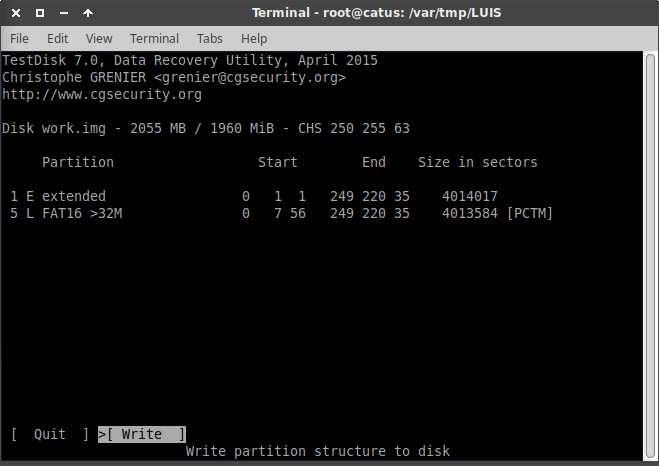This screenshot has height=466, width=659.
Task: Click the Disk work.img information line
Action: click(206, 129)
